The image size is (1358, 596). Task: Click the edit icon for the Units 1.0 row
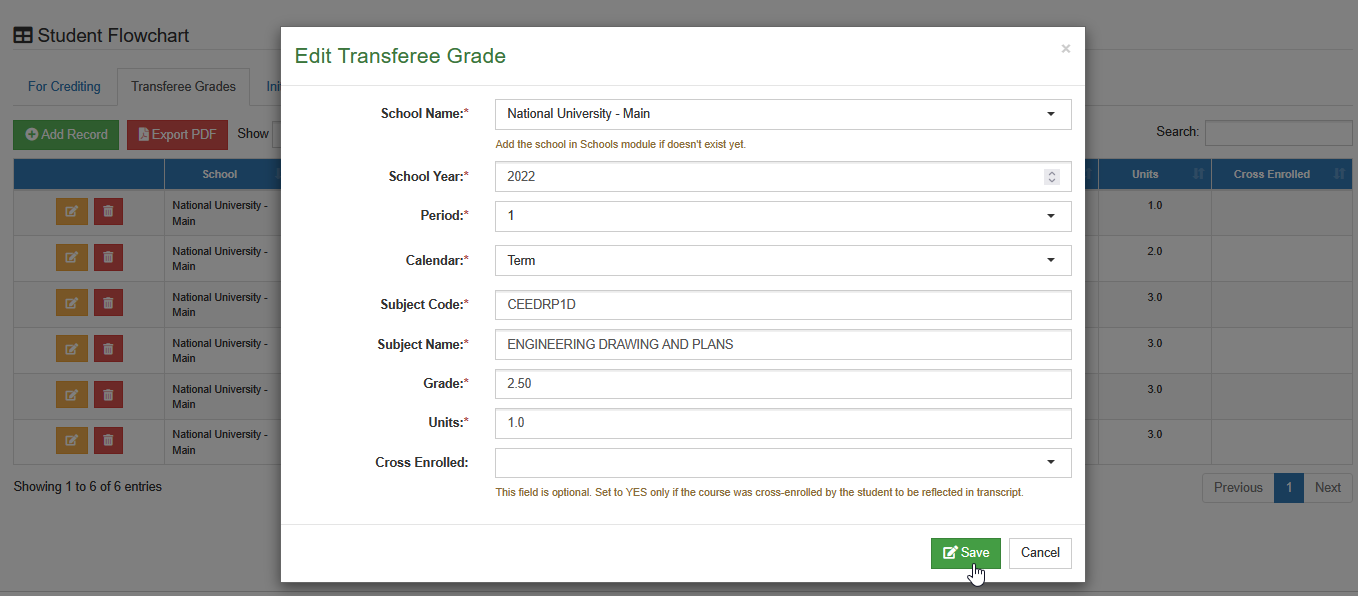[x=71, y=212]
